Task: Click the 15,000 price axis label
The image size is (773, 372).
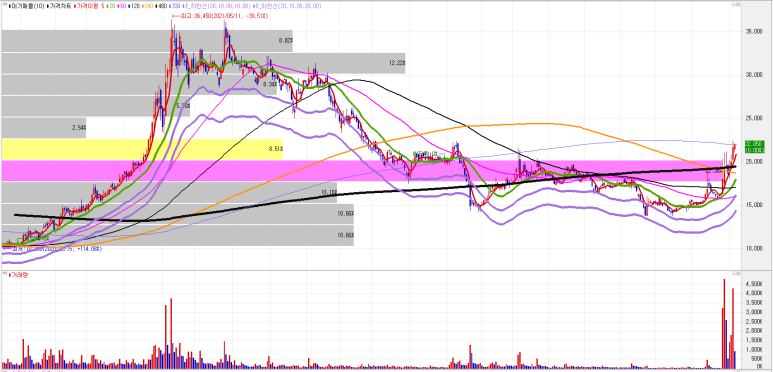Action: tap(755, 205)
